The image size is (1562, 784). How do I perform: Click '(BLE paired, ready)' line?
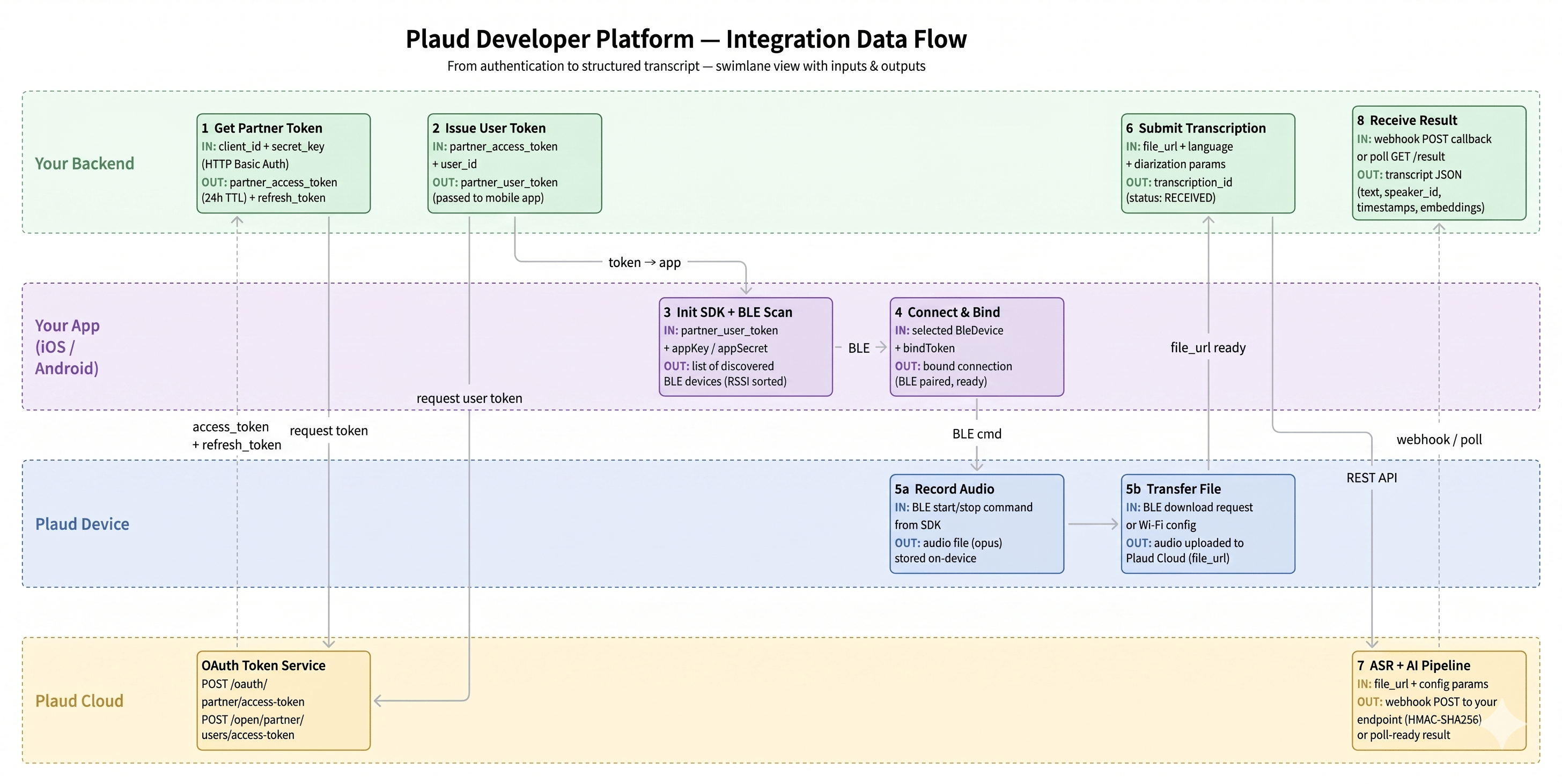click(x=940, y=381)
